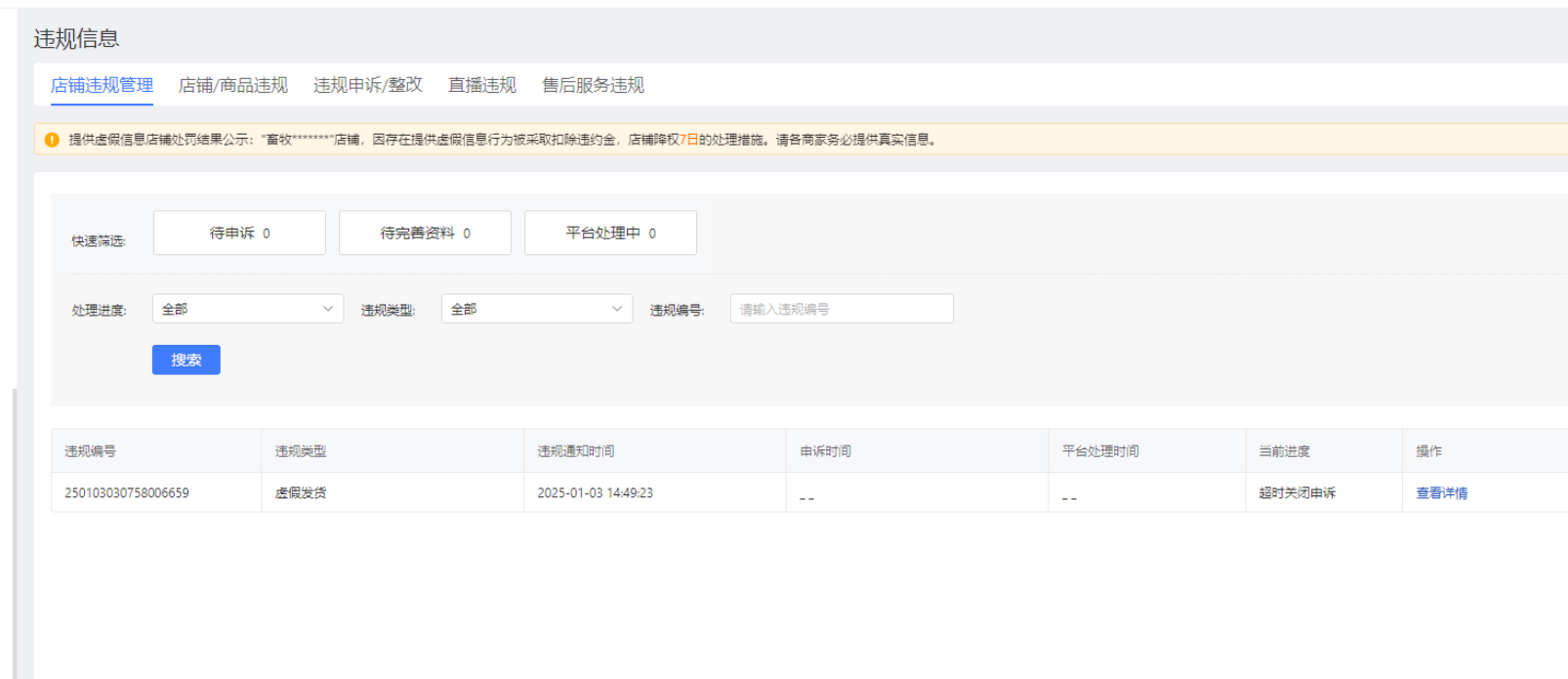
Task: Open the 违规类型 dropdown list
Action: [x=536, y=310]
